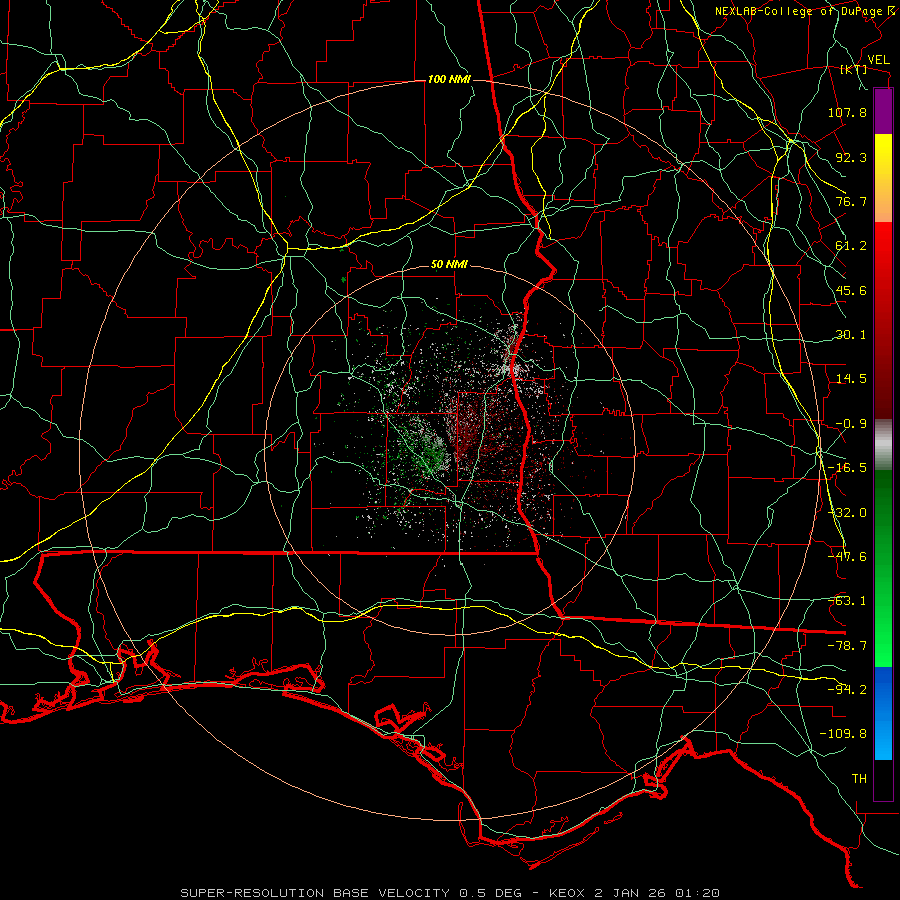The height and width of the screenshot is (900, 900).
Task: Click the -47.6 legend value
Action: [847, 557]
